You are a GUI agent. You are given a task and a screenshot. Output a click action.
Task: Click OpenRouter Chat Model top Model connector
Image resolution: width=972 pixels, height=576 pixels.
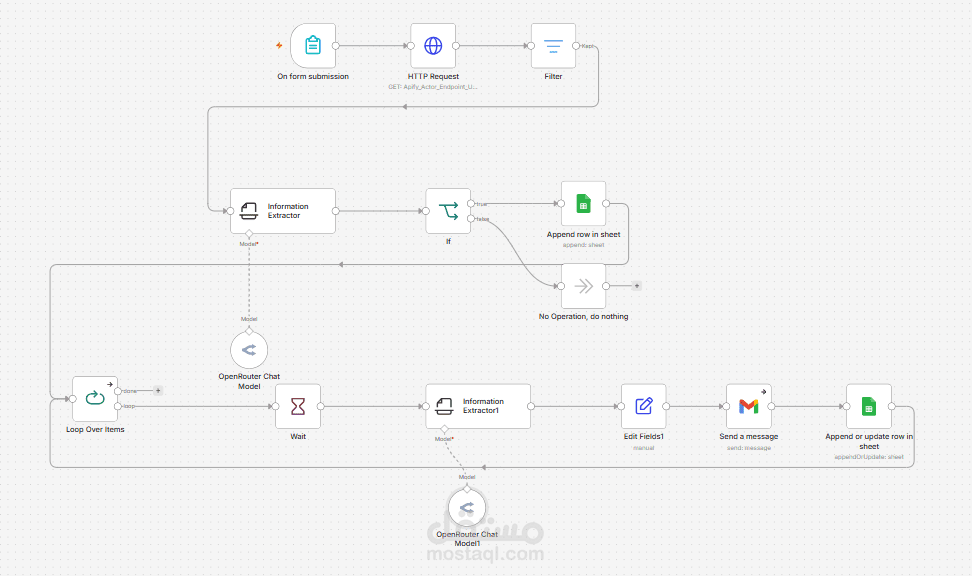click(x=249, y=331)
